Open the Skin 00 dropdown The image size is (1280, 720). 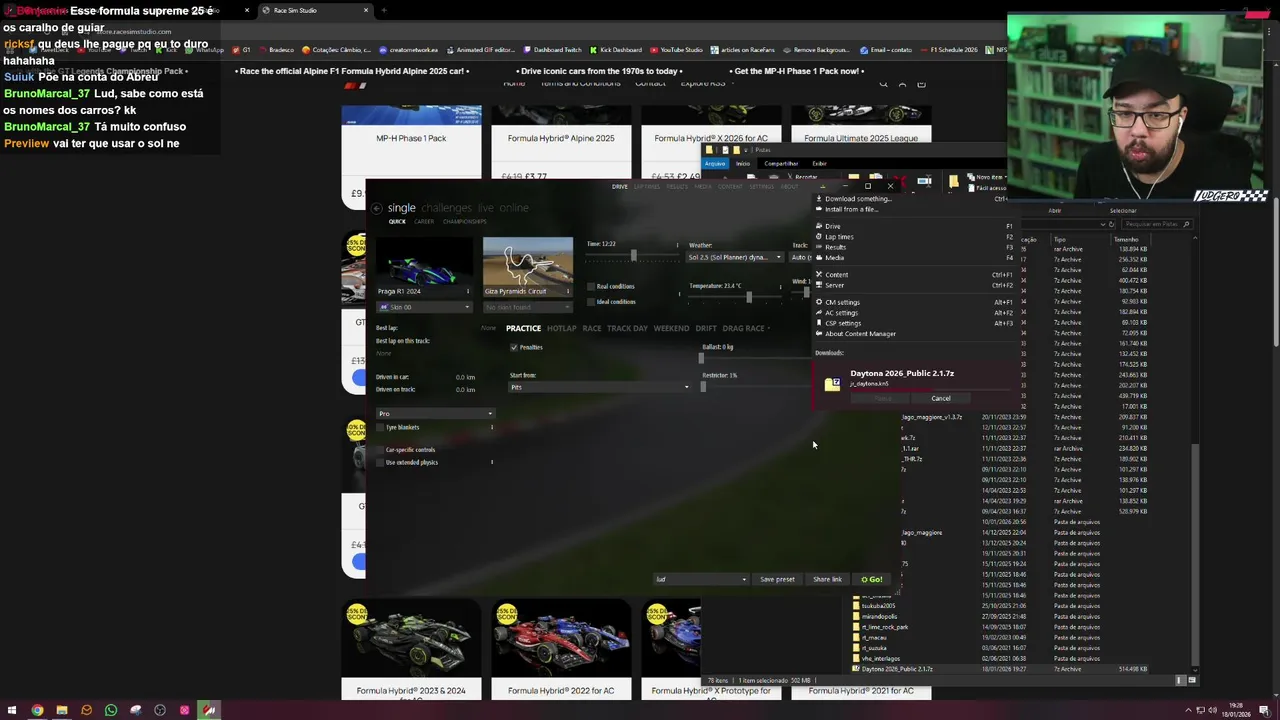click(424, 307)
